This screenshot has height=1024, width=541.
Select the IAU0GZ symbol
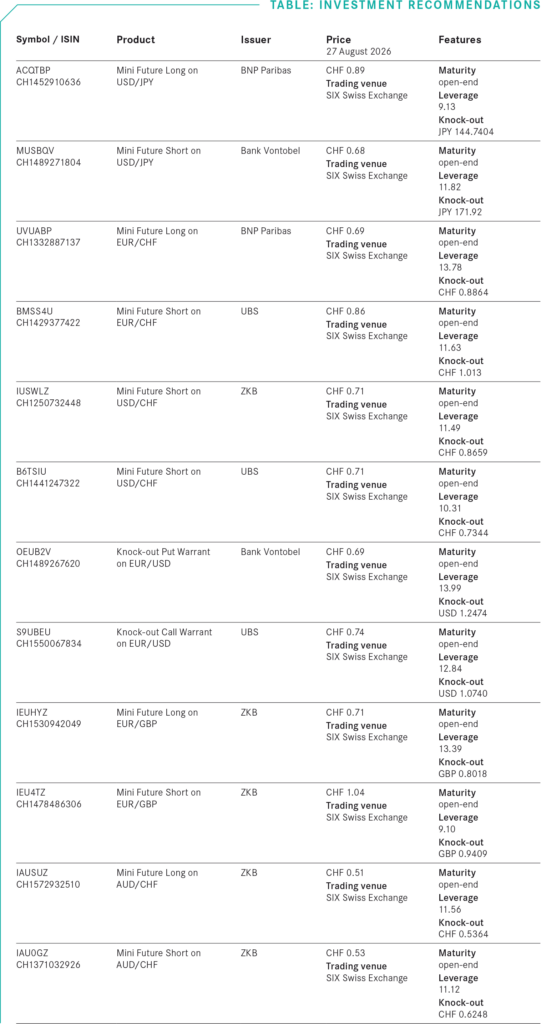point(31,953)
